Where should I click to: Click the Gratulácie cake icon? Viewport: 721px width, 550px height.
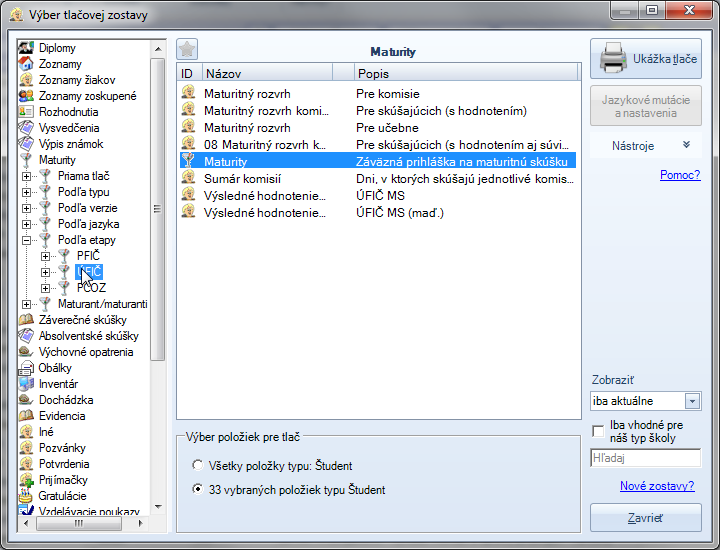pos(26,496)
